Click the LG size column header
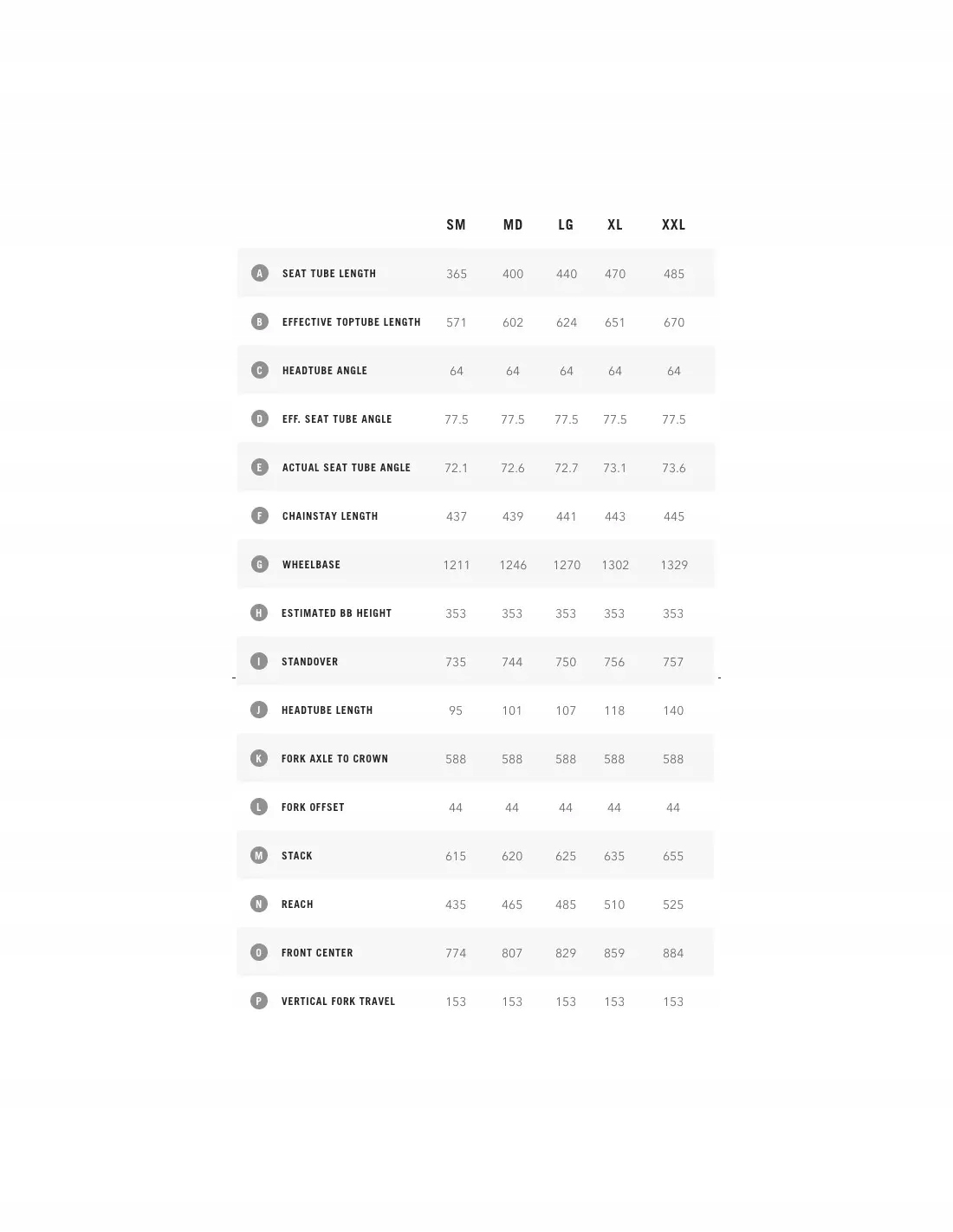The image size is (953, 1232). pos(566,224)
